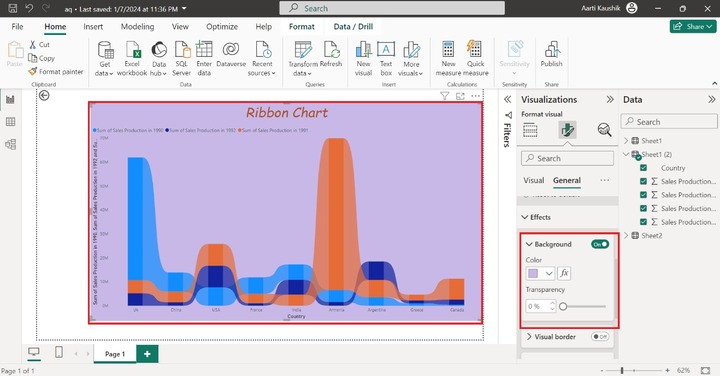
Task: Collapse the Data pane
Action: pyautogui.click(x=711, y=100)
